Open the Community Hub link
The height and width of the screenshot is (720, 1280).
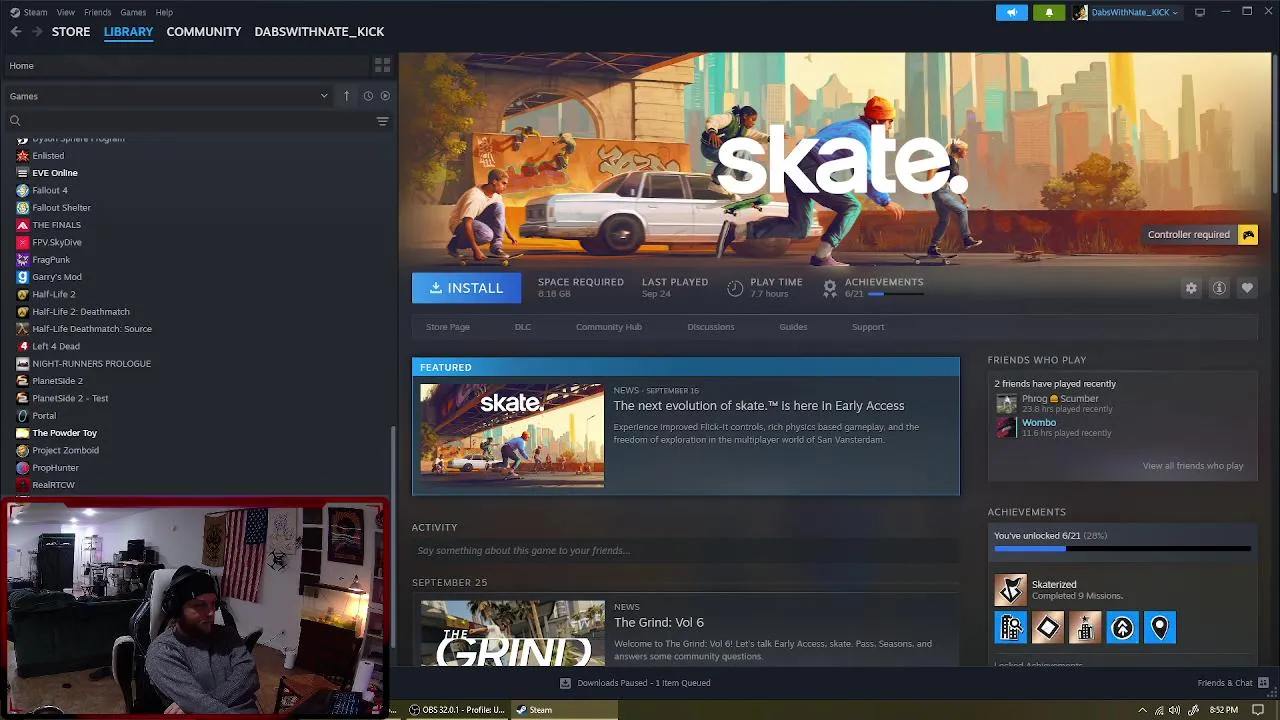point(609,327)
